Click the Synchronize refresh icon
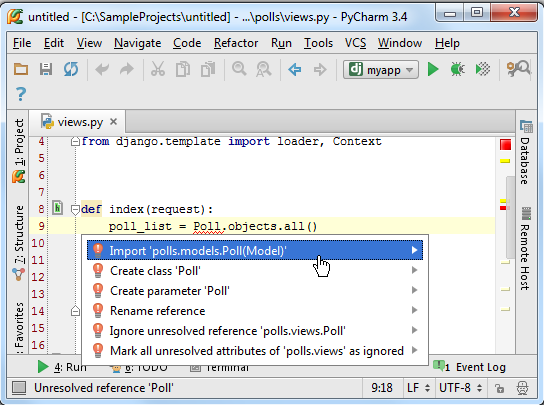This screenshot has width=544, height=405. (71, 69)
